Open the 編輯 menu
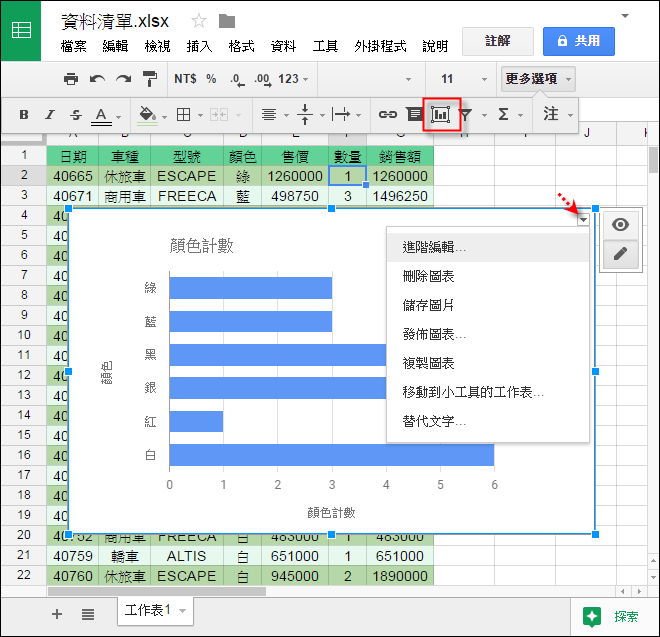 tap(115, 46)
